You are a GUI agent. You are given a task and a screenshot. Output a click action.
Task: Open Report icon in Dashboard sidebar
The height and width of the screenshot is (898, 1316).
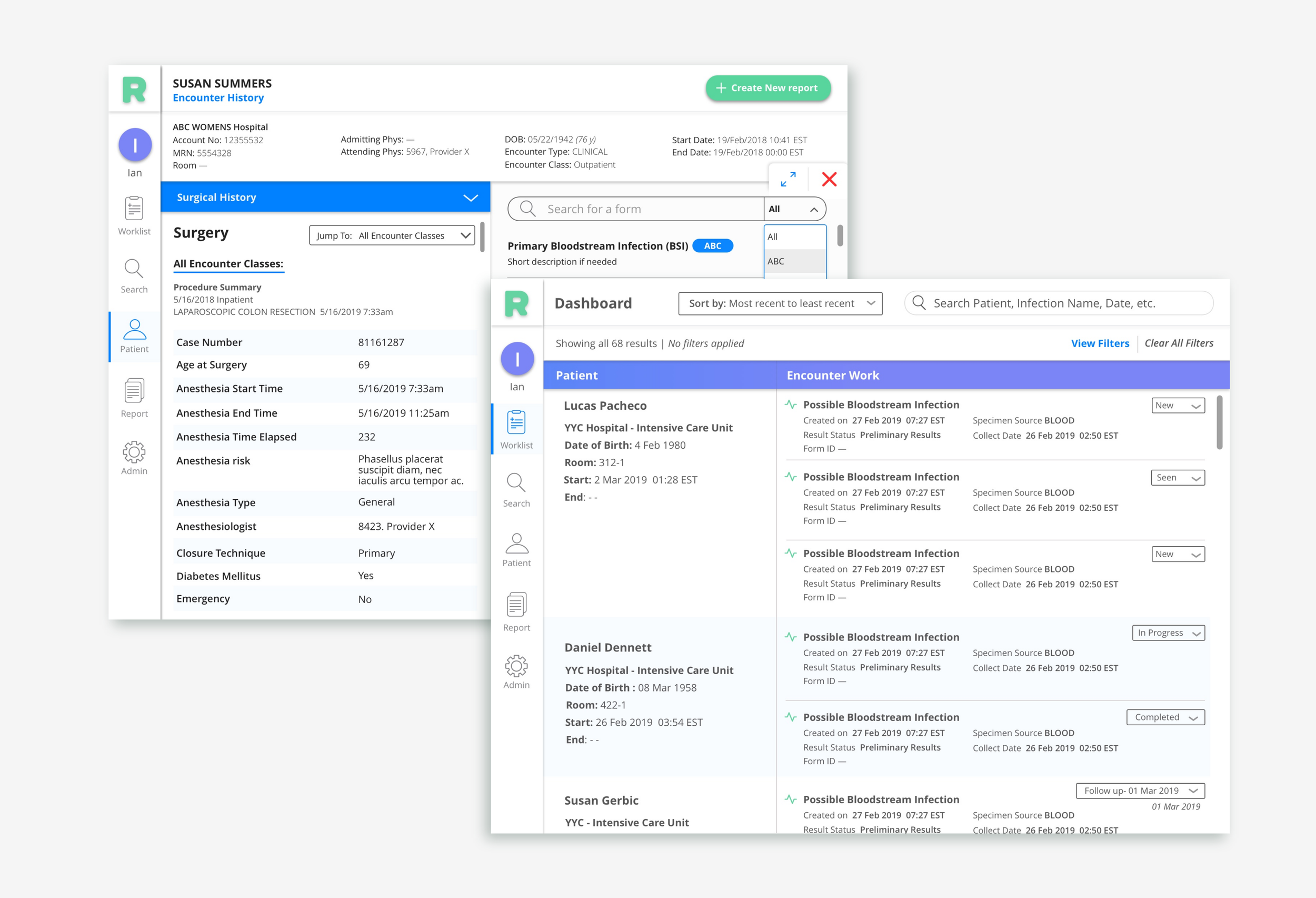click(516, 611)
